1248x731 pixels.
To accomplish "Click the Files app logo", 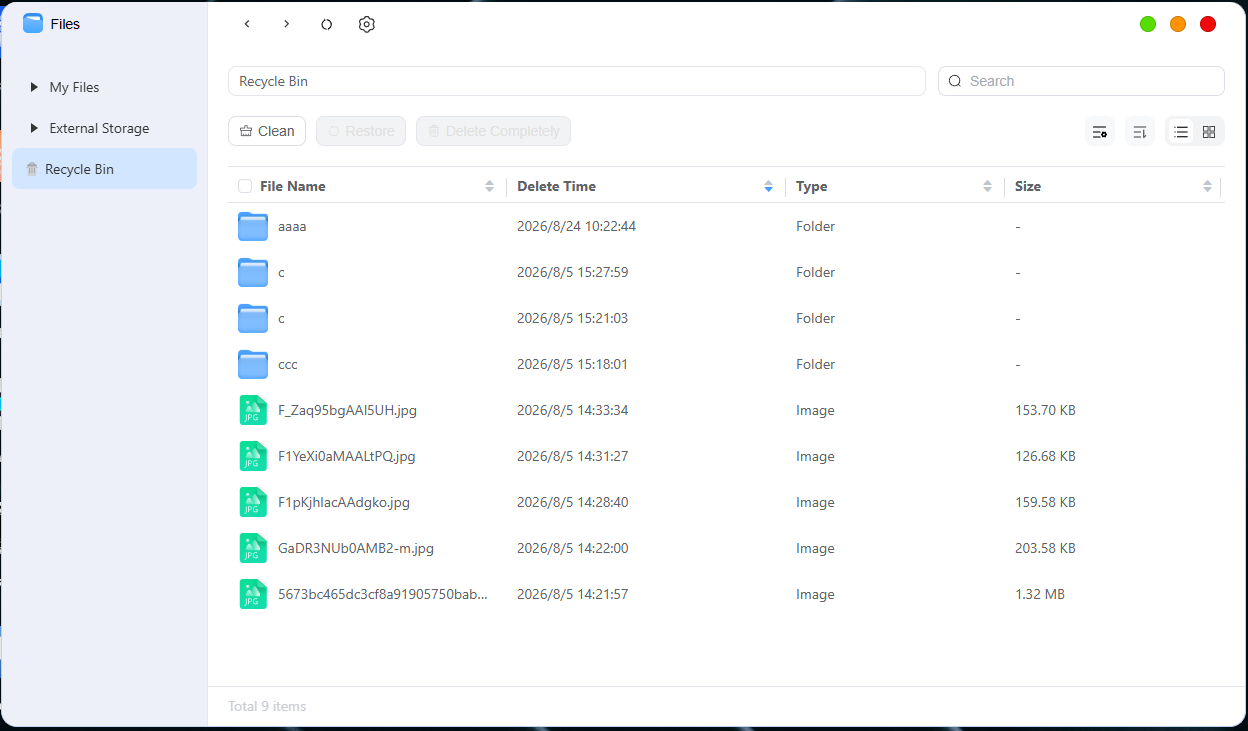I will click(33, 24).
